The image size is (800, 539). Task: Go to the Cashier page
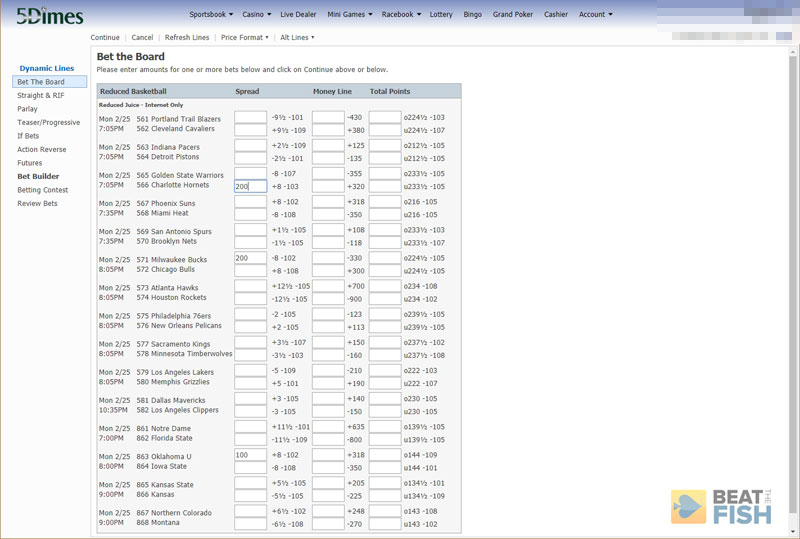pyautogui.click(x=556, y=14)
